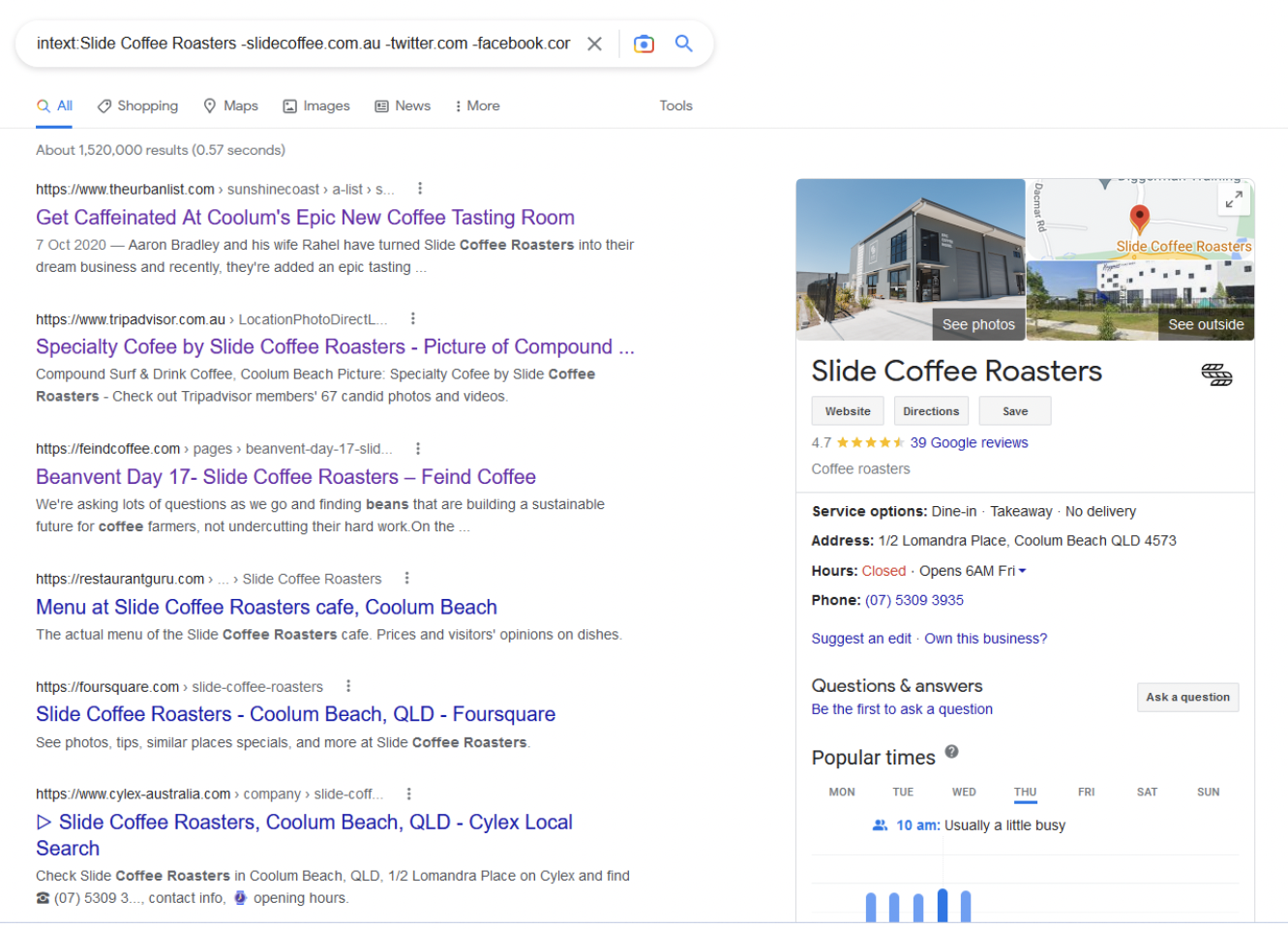
Task: Select the SAT popular times tab
Action: [1147, 792]
